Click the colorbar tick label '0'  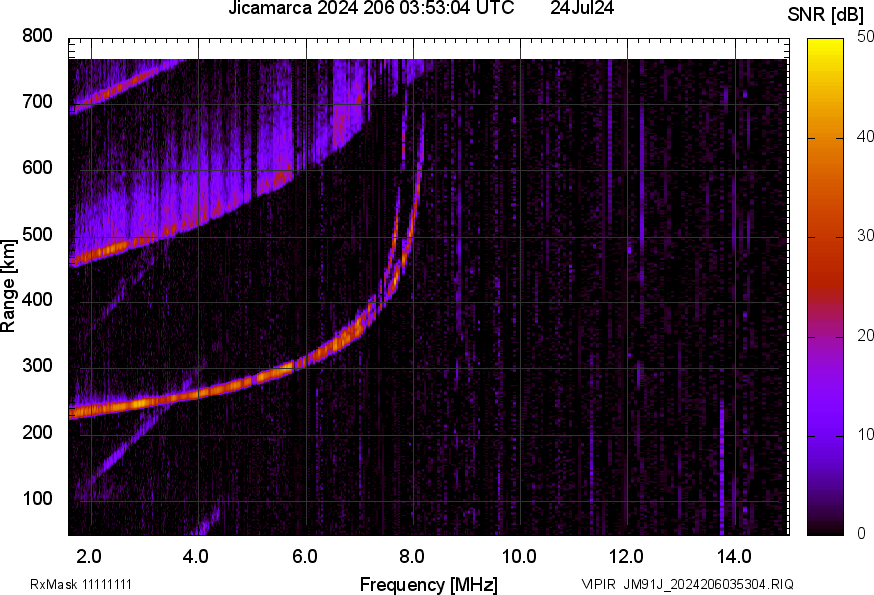pos(862,534)
